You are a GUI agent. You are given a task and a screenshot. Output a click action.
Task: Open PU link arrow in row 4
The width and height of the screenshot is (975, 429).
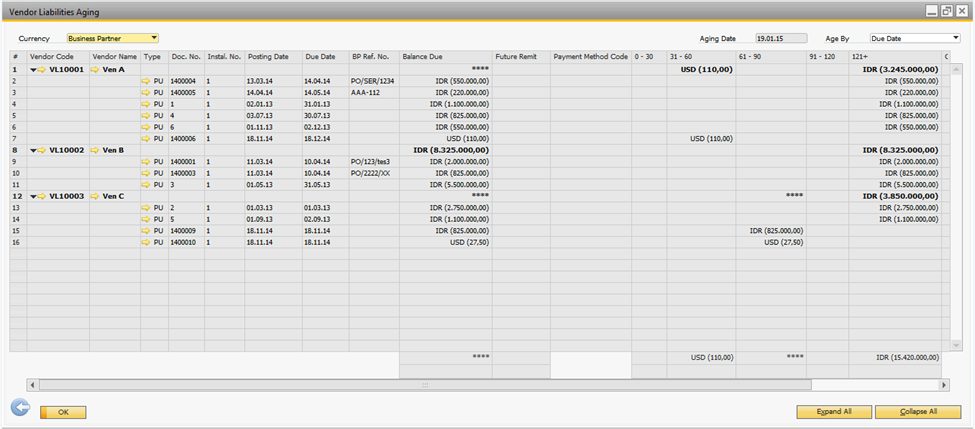(146, 104)
